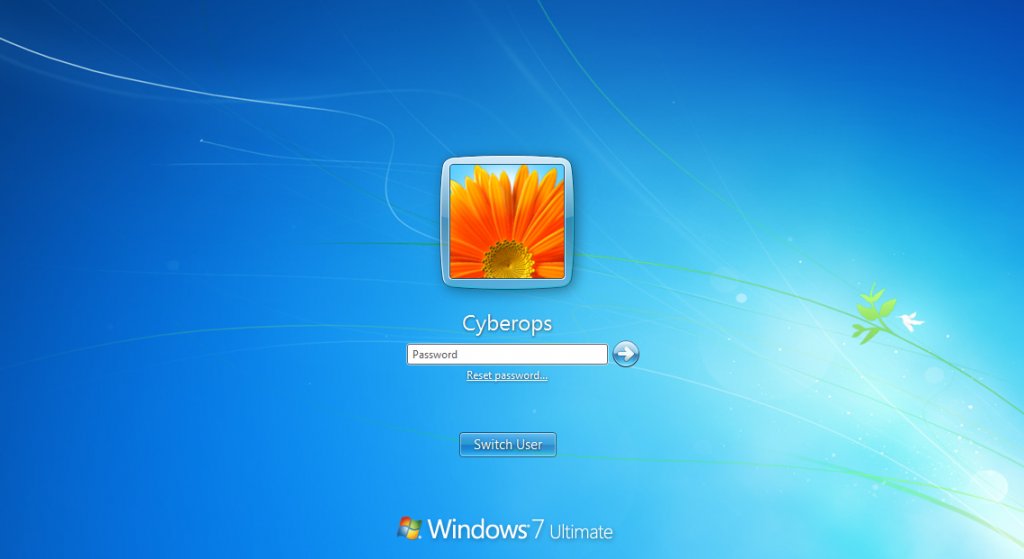Click the Password input field

point(507,355)
